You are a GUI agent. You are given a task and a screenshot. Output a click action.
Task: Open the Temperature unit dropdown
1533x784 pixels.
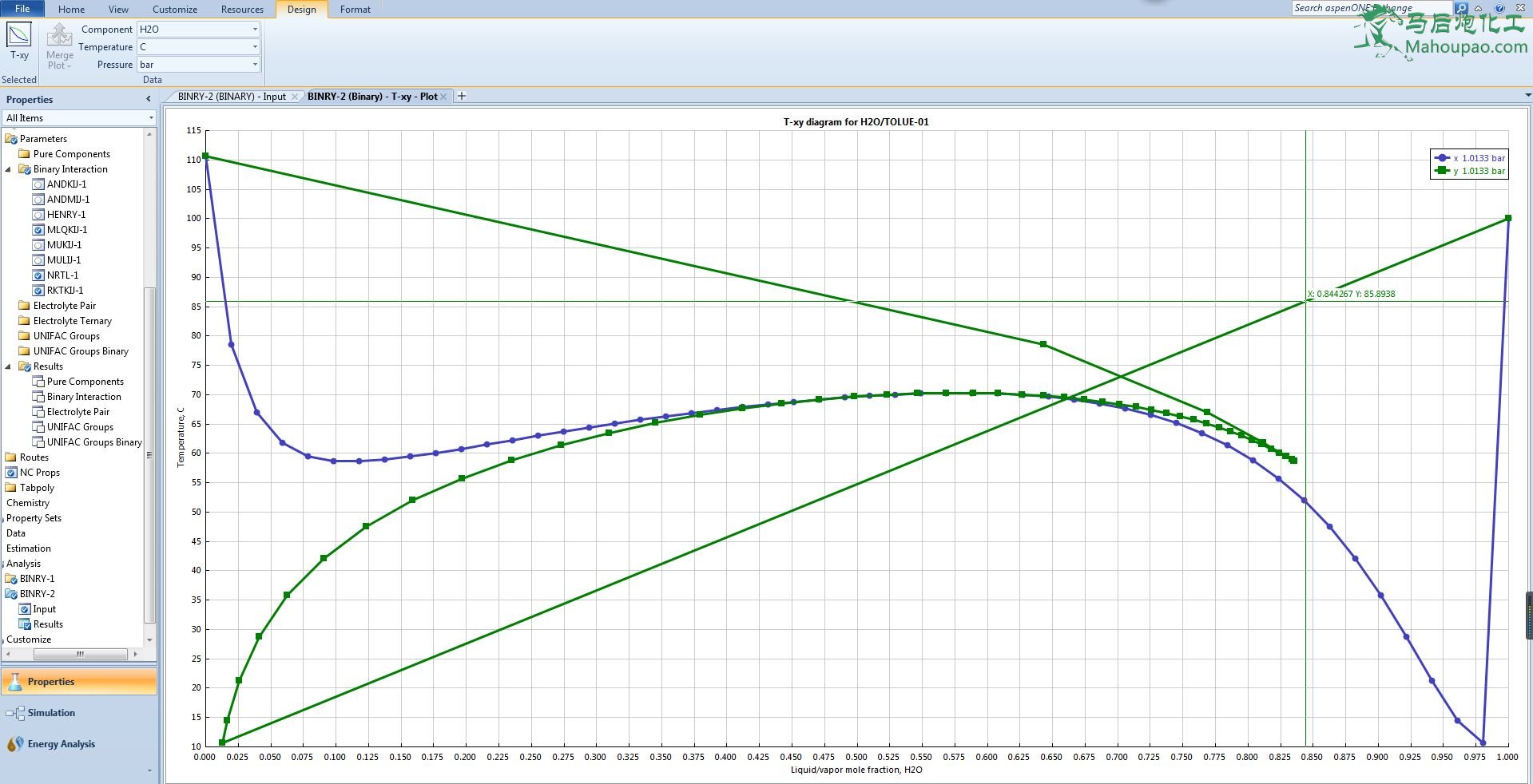[255, 47]
